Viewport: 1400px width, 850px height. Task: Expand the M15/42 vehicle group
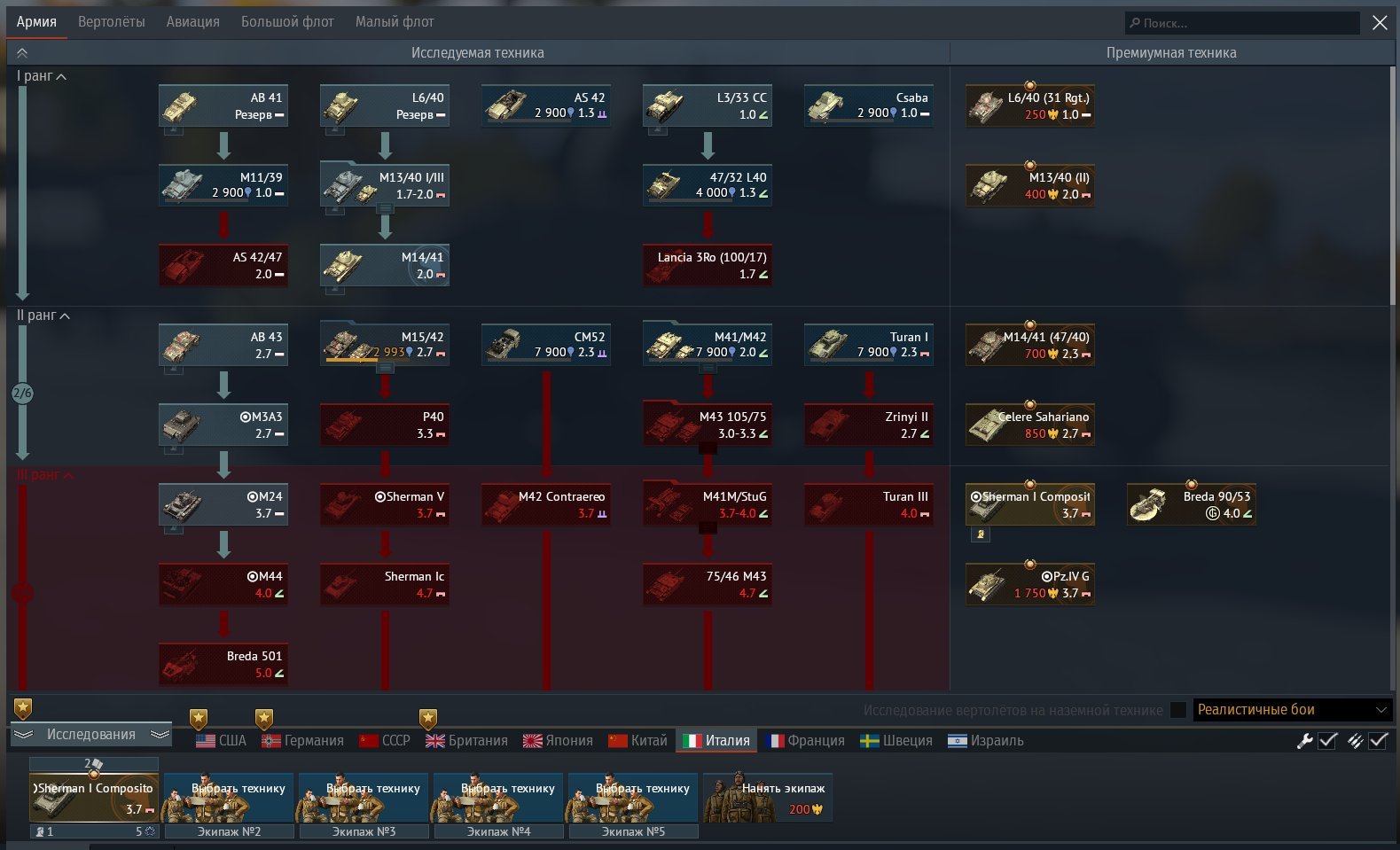coord(385,368)
